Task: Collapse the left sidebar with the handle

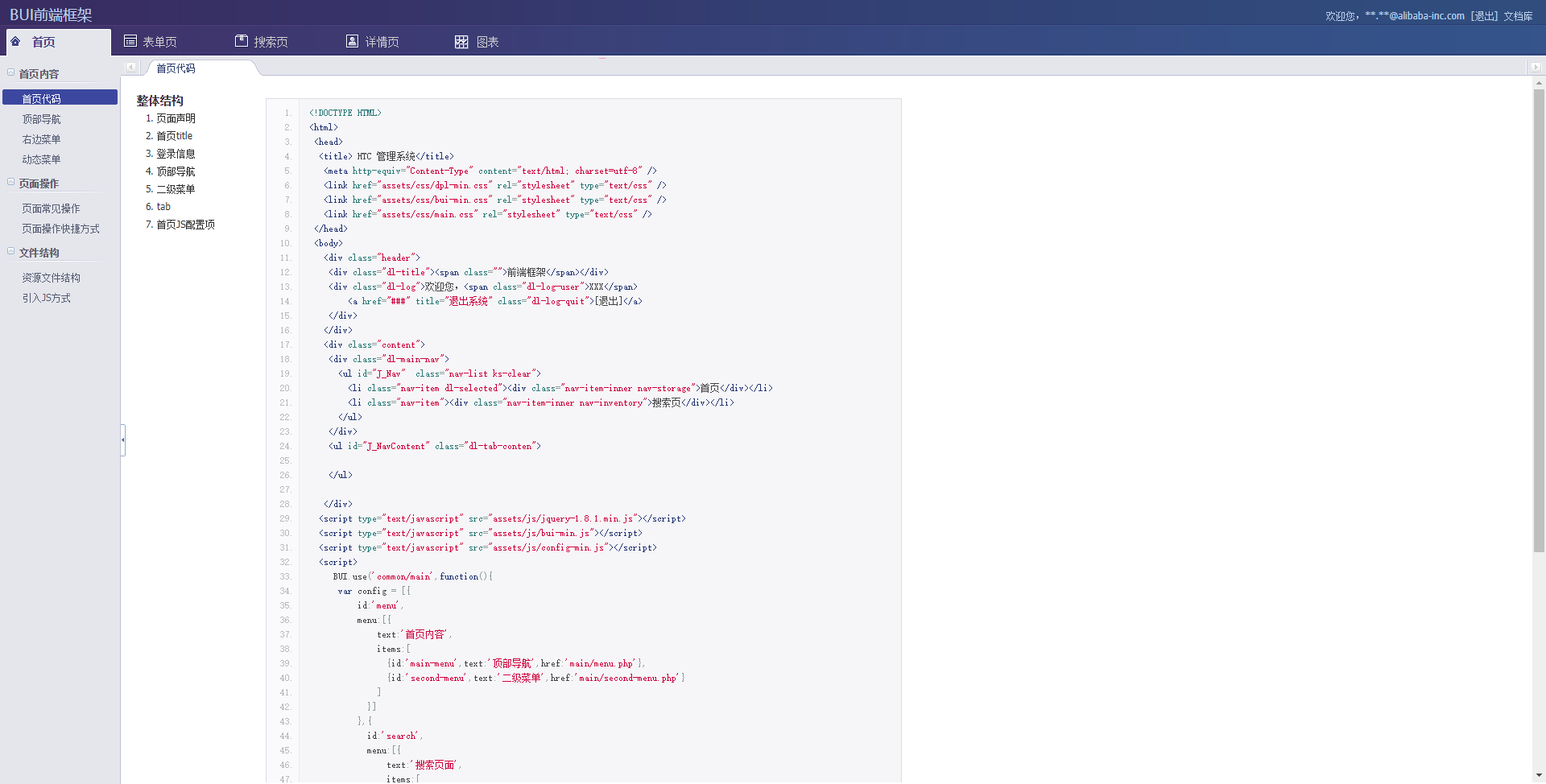Action: pos(122,439)
